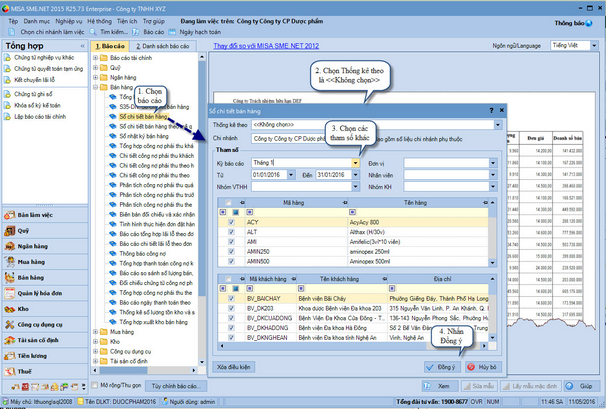Expand the Mua hàng report folder

point(95,332)
